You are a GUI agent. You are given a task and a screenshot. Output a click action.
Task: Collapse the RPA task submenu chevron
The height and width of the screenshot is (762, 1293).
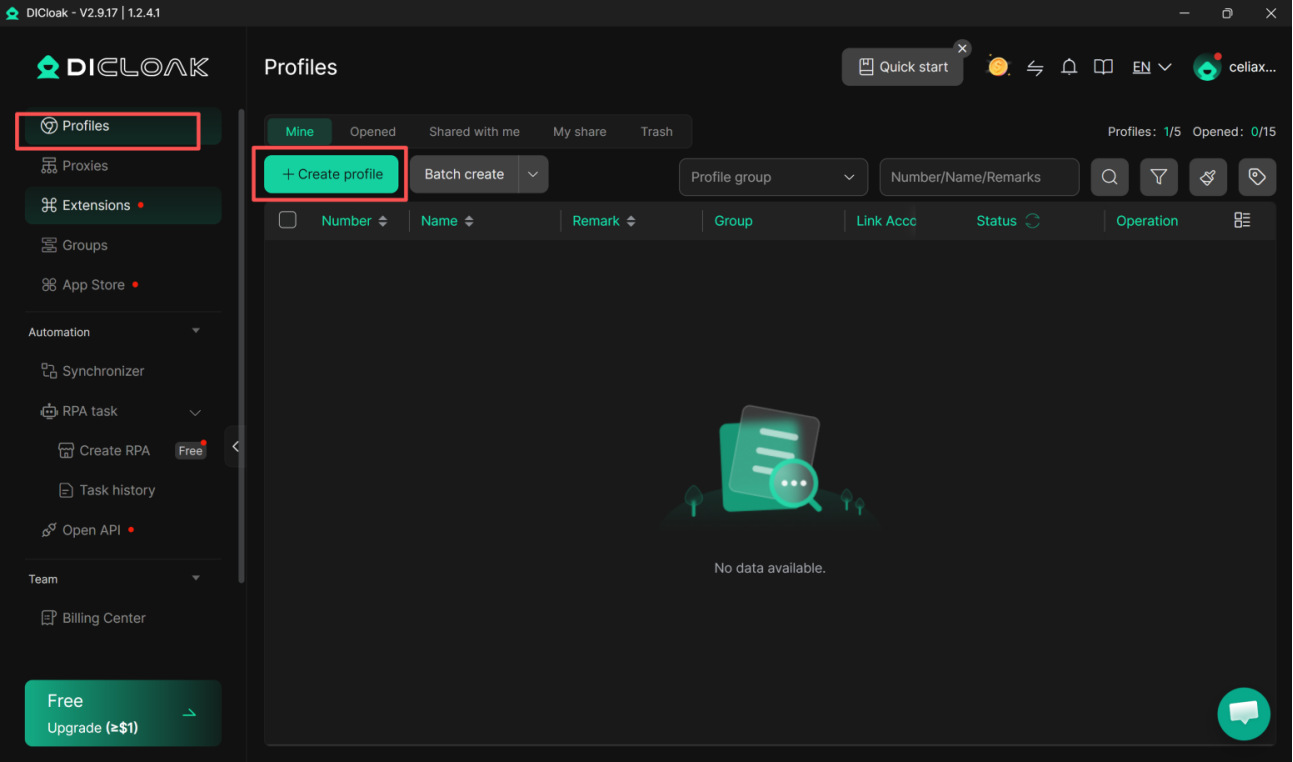195,412
